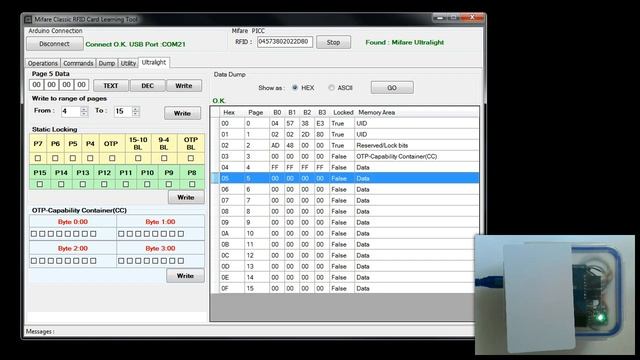The width and height of the screenshot is (640, 360).
Task: Toggle last bit checkbox of Byte 3
Action: 181,260
